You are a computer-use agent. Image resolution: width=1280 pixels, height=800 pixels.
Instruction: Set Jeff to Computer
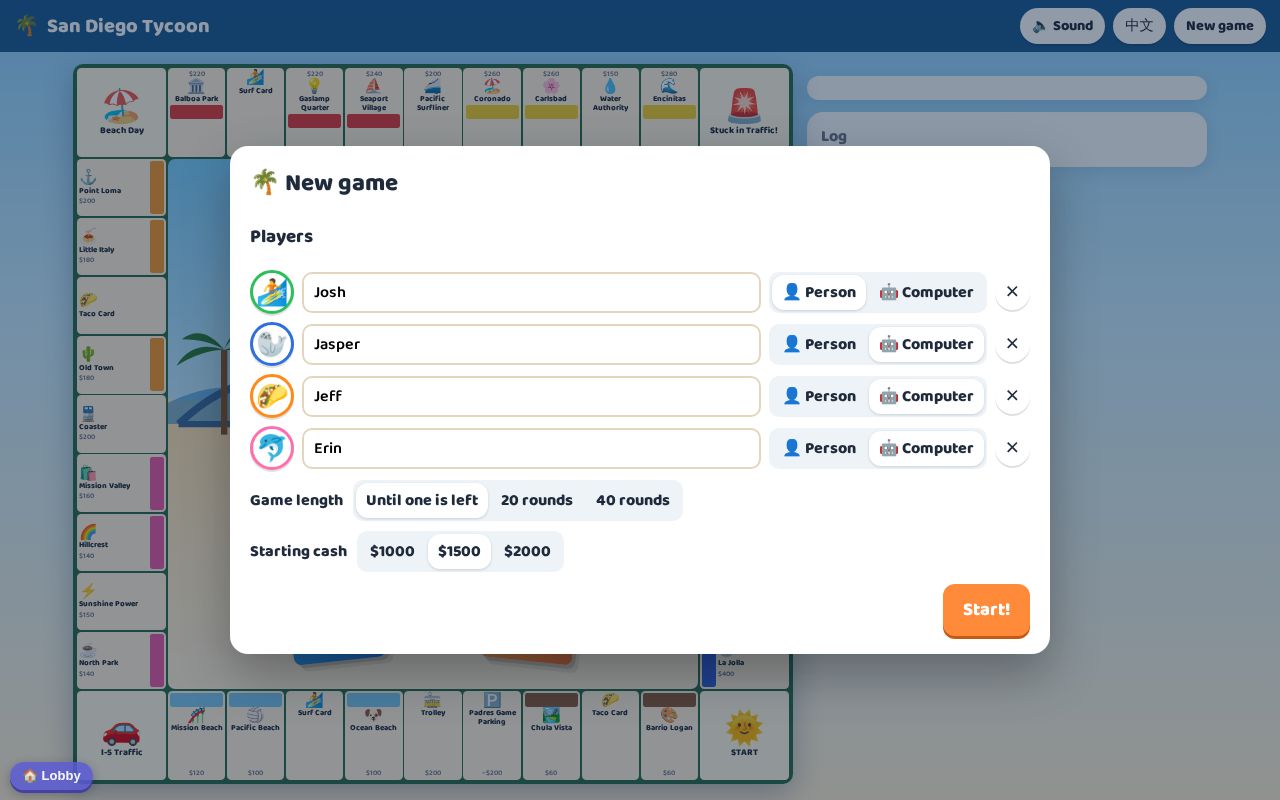[926, 396]
